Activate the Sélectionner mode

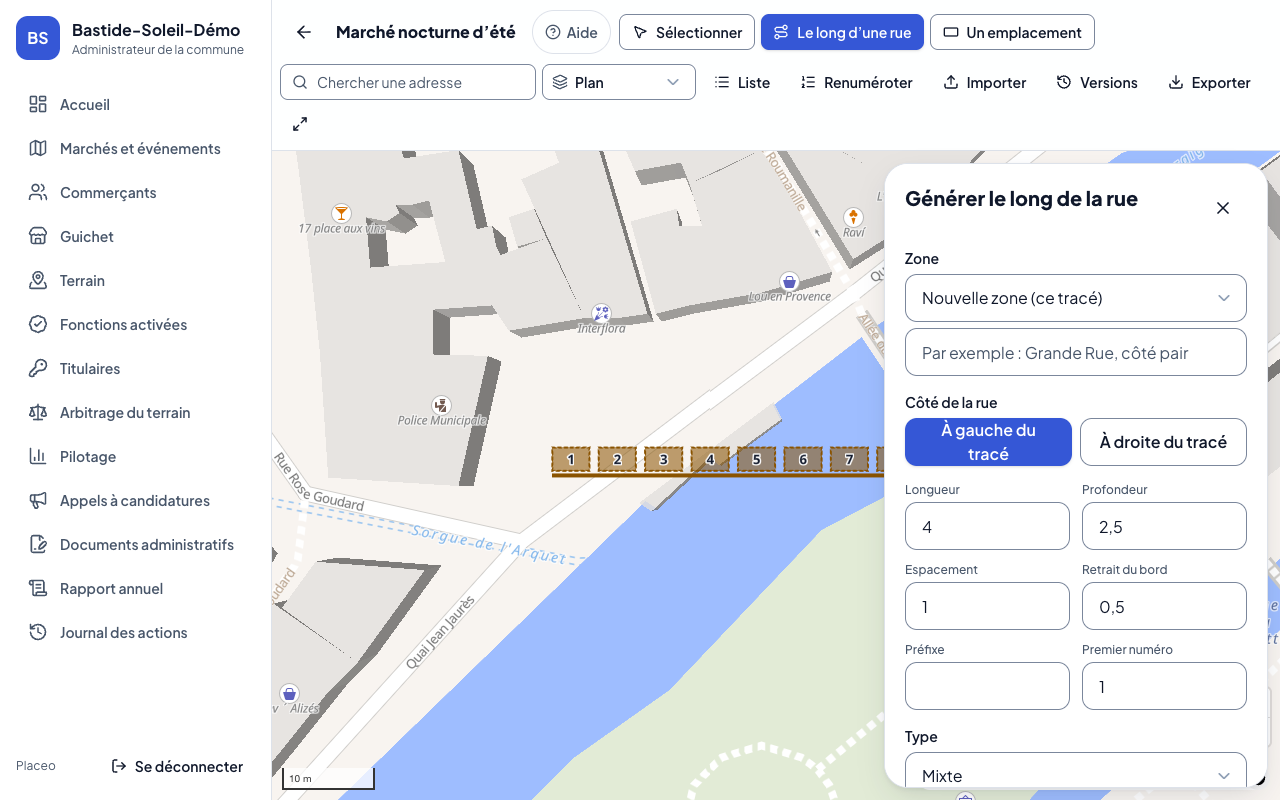point(687,32)
